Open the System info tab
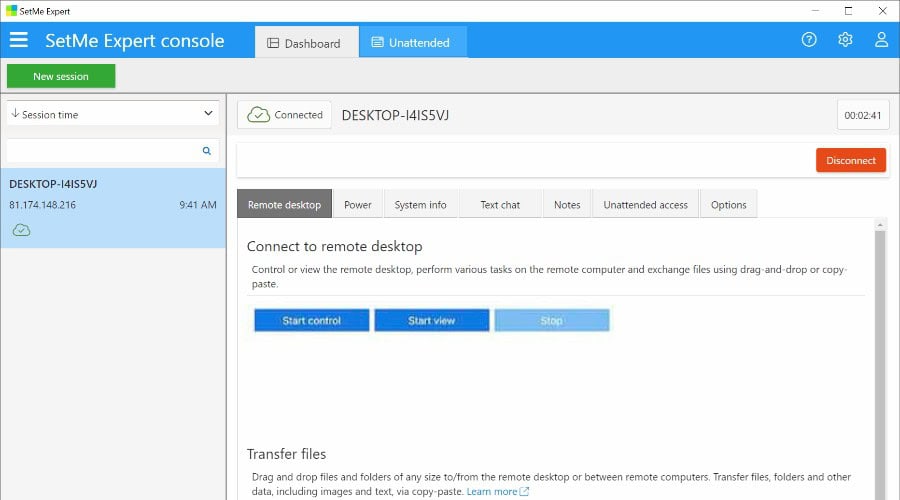The height and width of the screenshot is (500, 900). (x=420, y=205)
